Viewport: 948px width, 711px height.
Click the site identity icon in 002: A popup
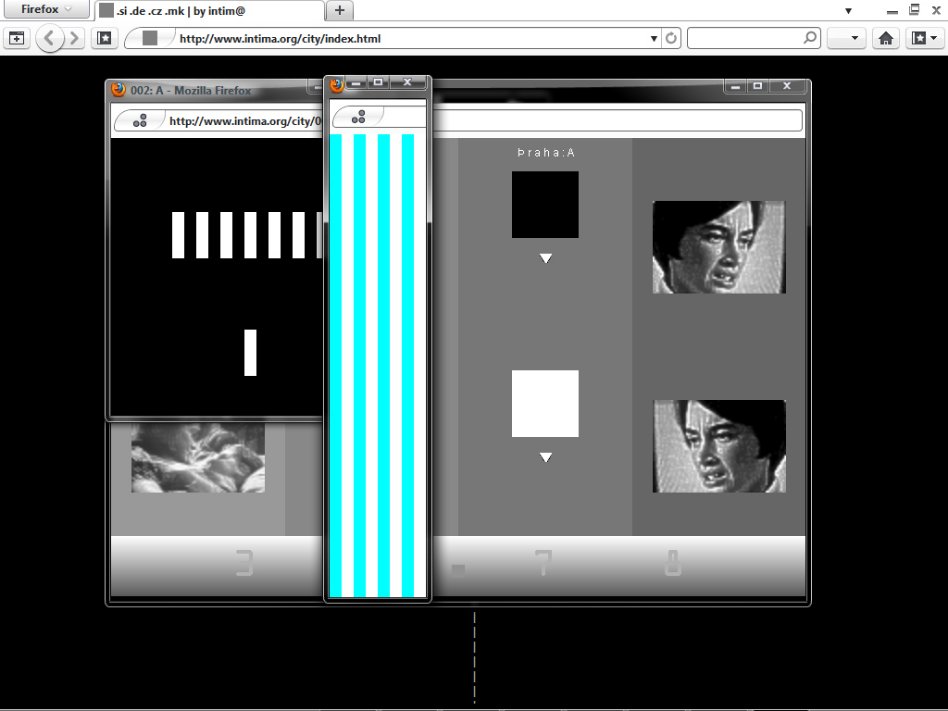point(140,121)
